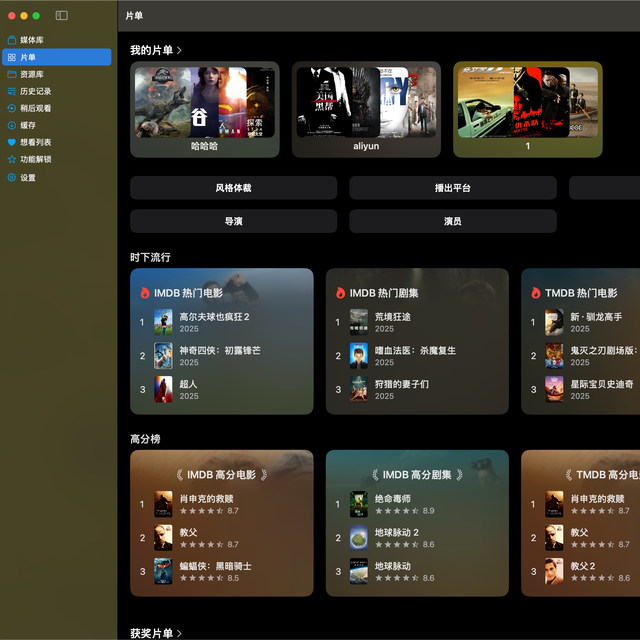The width and height of the screenshot is (640, 640).
Task: Click the 时下流行 section heading
Action: point(150,257)
